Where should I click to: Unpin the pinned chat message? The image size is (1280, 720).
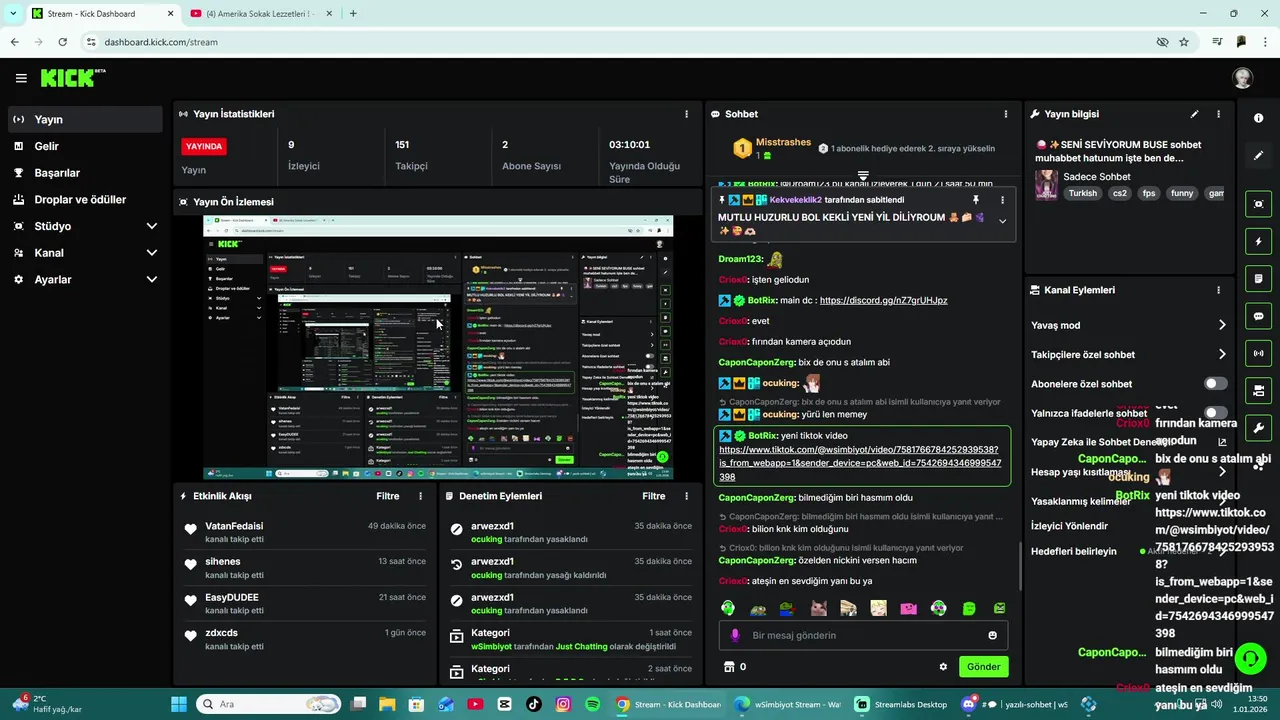pyautogui.click(x=976, y=200)
